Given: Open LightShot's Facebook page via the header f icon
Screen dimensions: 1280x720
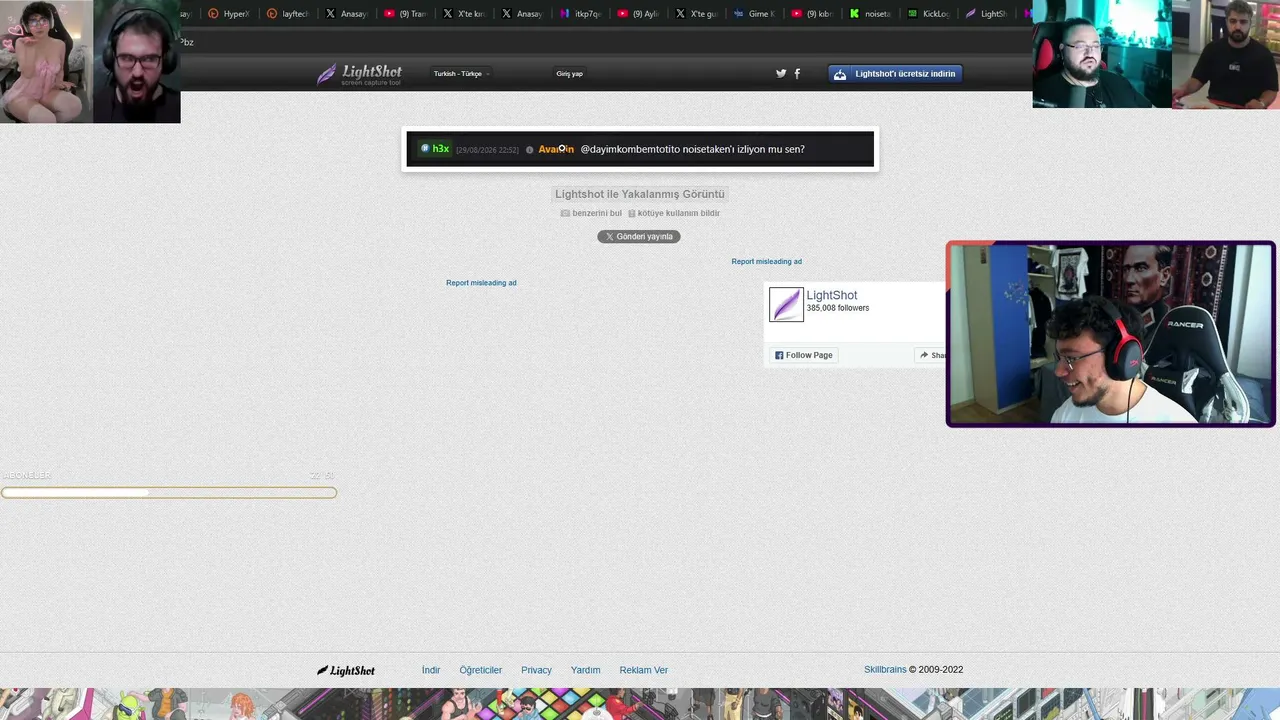Looking at the screenshot, I should [797, 73].
